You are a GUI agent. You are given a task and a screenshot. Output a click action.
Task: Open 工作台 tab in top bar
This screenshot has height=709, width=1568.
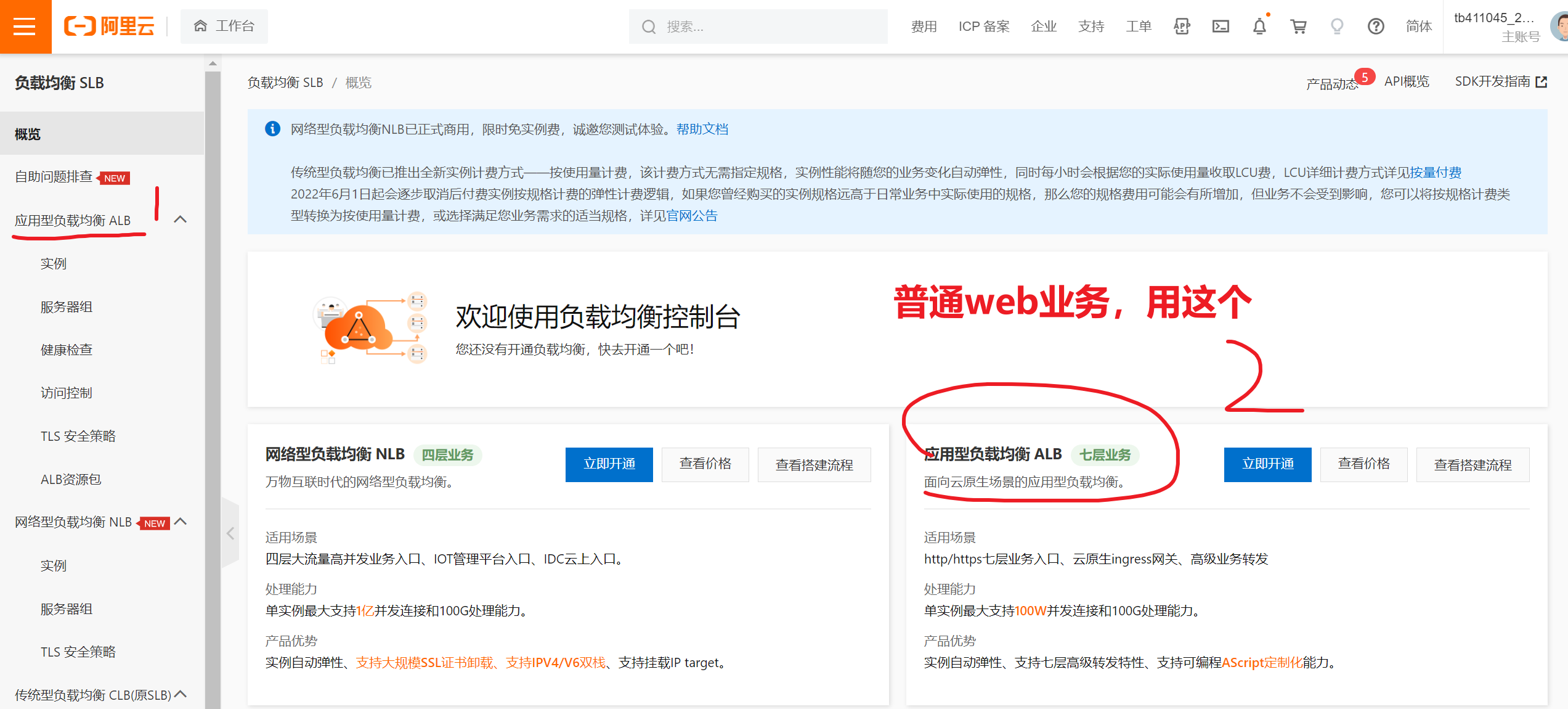coord(224,27)
